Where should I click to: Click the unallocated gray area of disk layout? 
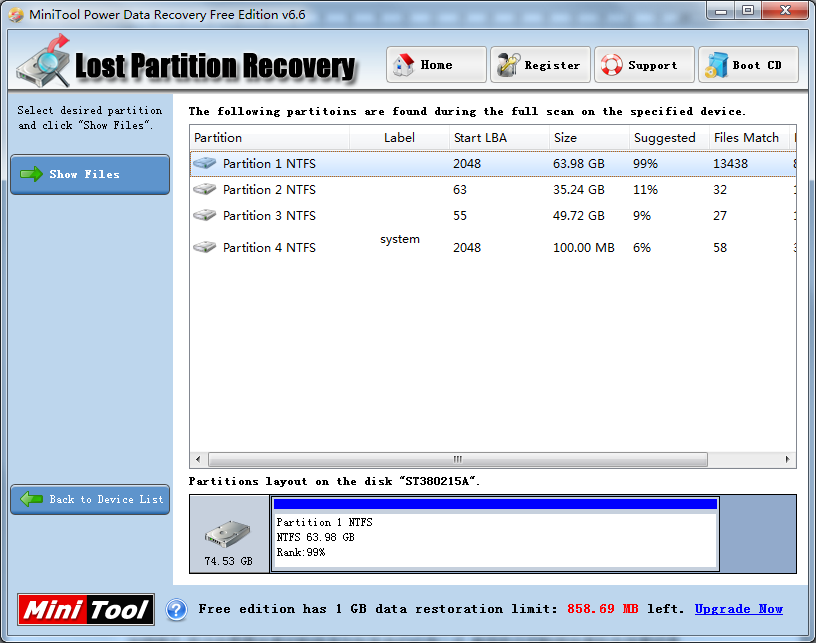click(x=758, y=534)
